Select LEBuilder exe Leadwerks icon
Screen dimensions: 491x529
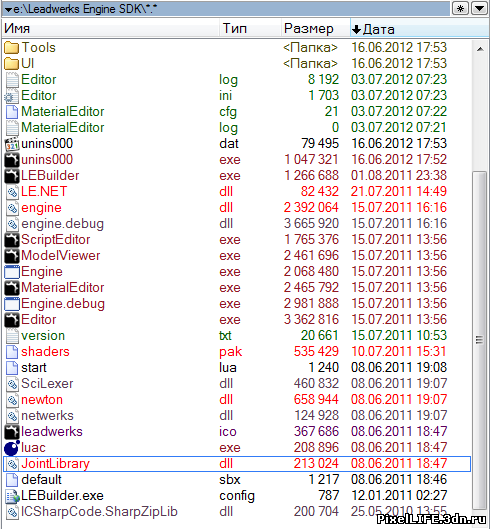tap(12, 176)
